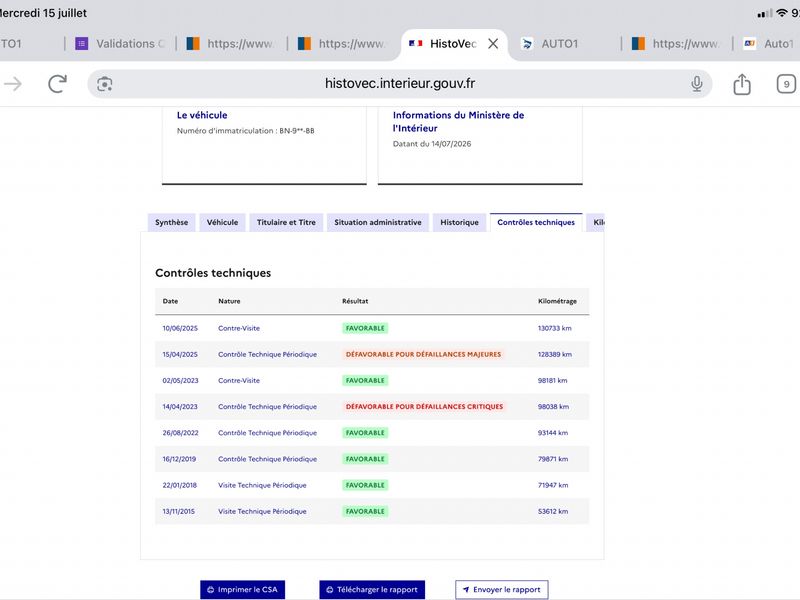This screenshot has width=800, height=600.
Task: Go forward with the arrow icon
Action: coord(13,84)
